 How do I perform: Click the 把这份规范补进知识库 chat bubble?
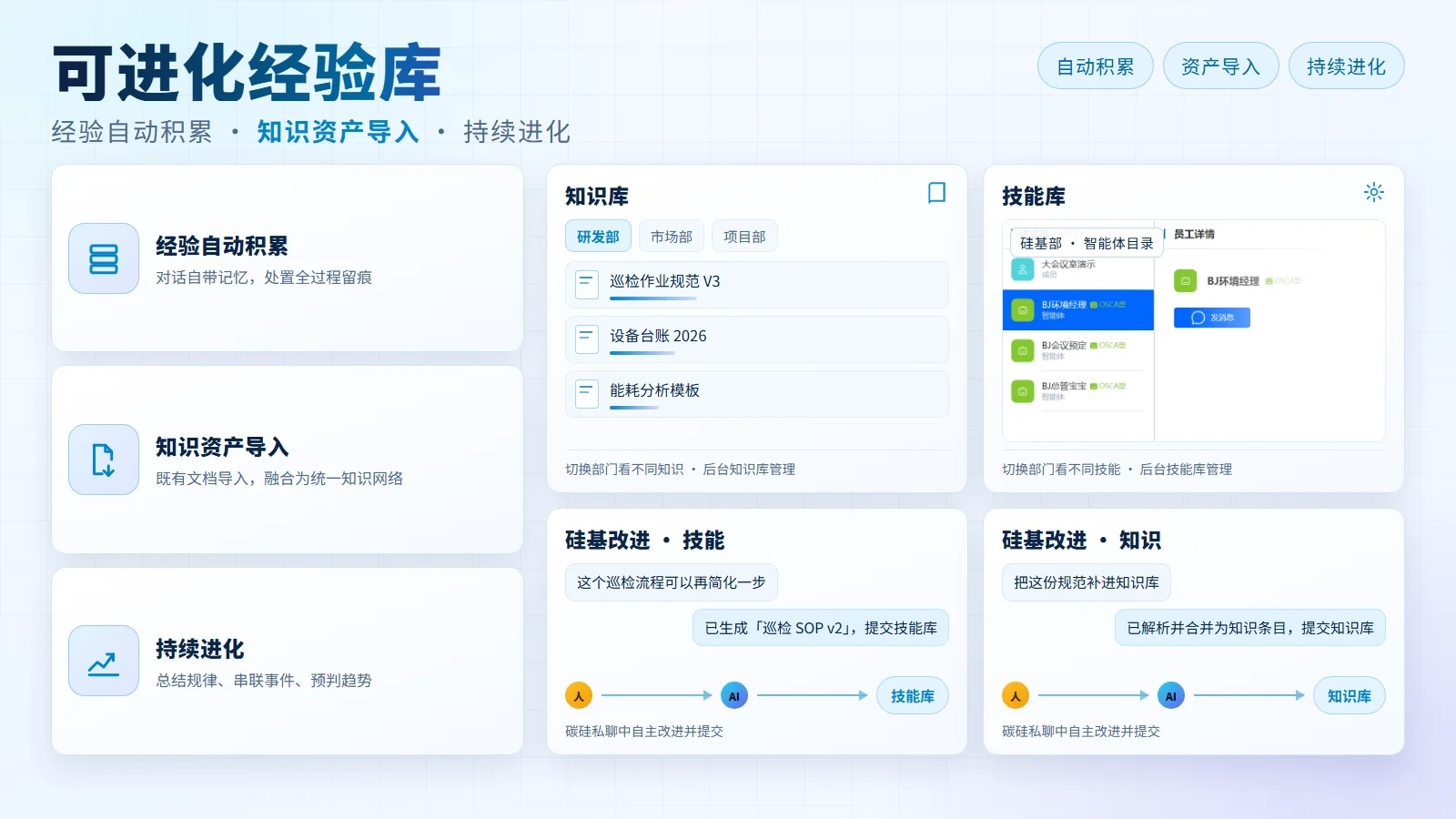tap(1087, 582)
